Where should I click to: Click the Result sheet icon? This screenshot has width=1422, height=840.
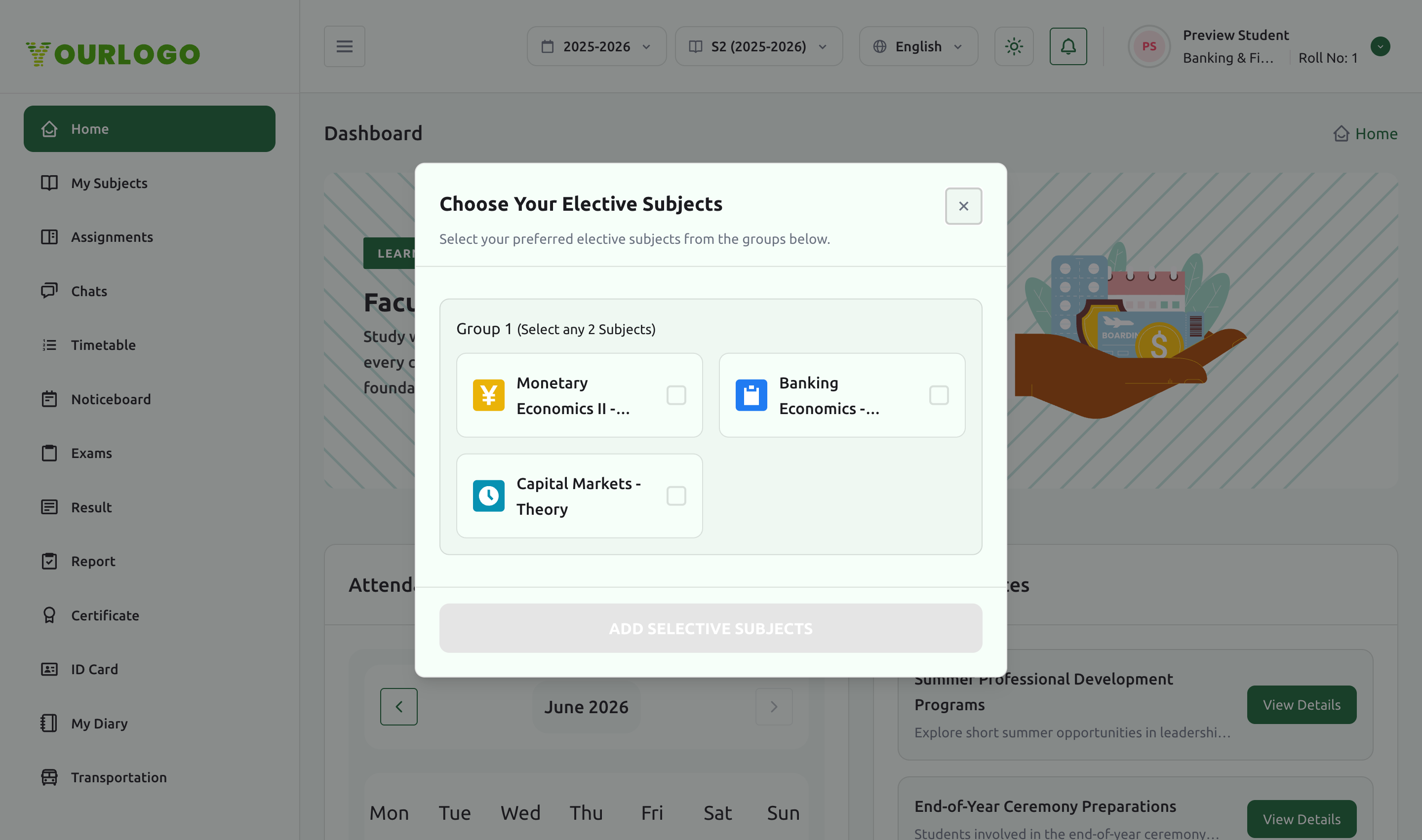click(49, 507)
